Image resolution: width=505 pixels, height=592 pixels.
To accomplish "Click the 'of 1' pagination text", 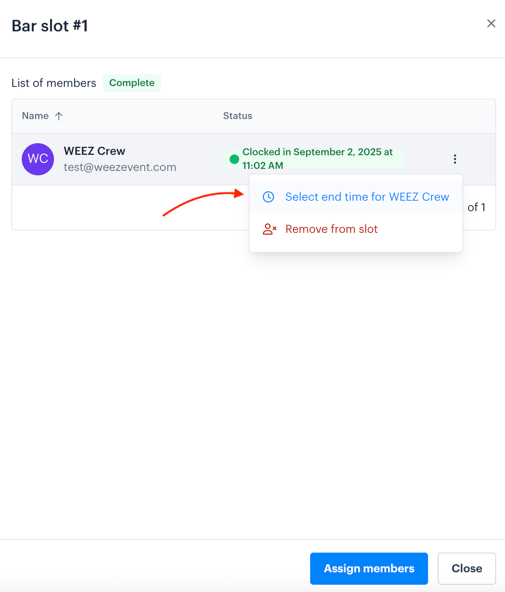I will (476, 207).
